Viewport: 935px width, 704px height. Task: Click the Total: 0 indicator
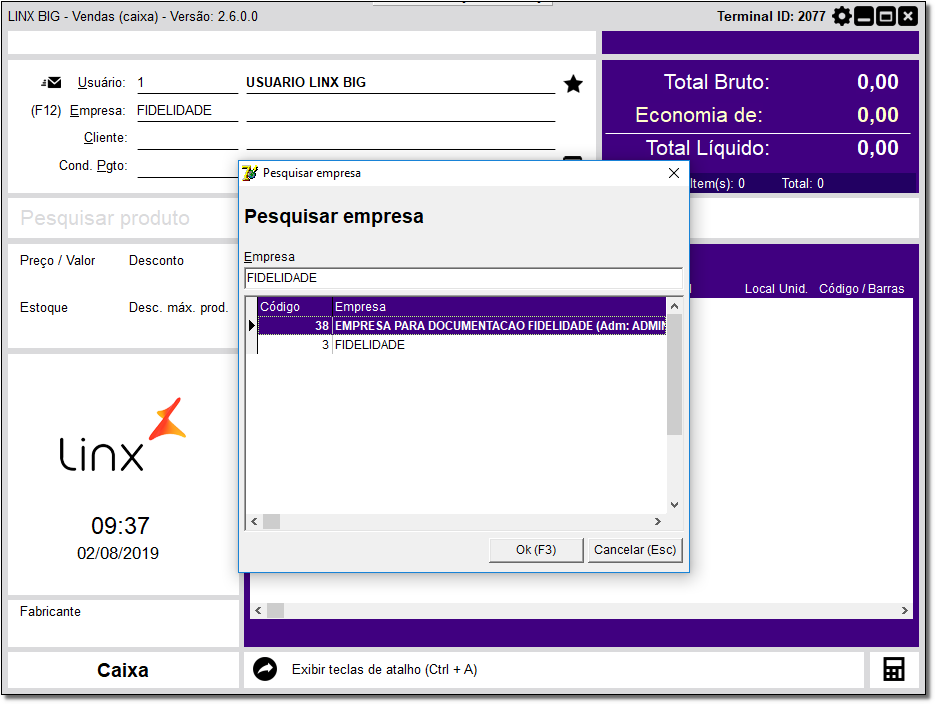click(803, 184)
